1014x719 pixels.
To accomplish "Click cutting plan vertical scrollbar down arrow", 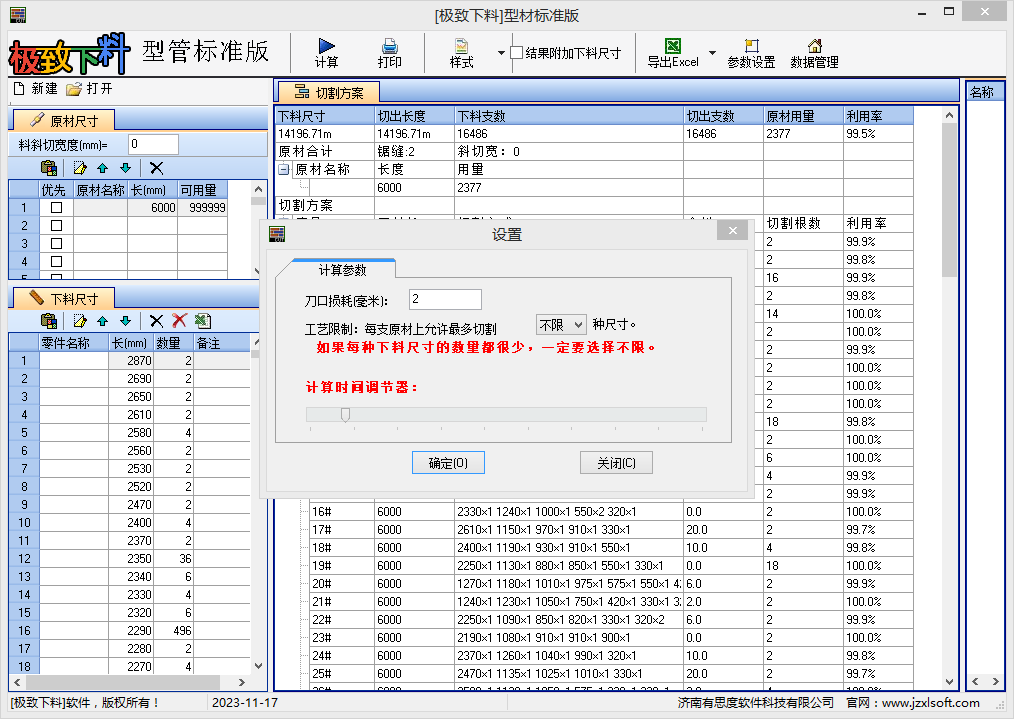I will [949, 681].
